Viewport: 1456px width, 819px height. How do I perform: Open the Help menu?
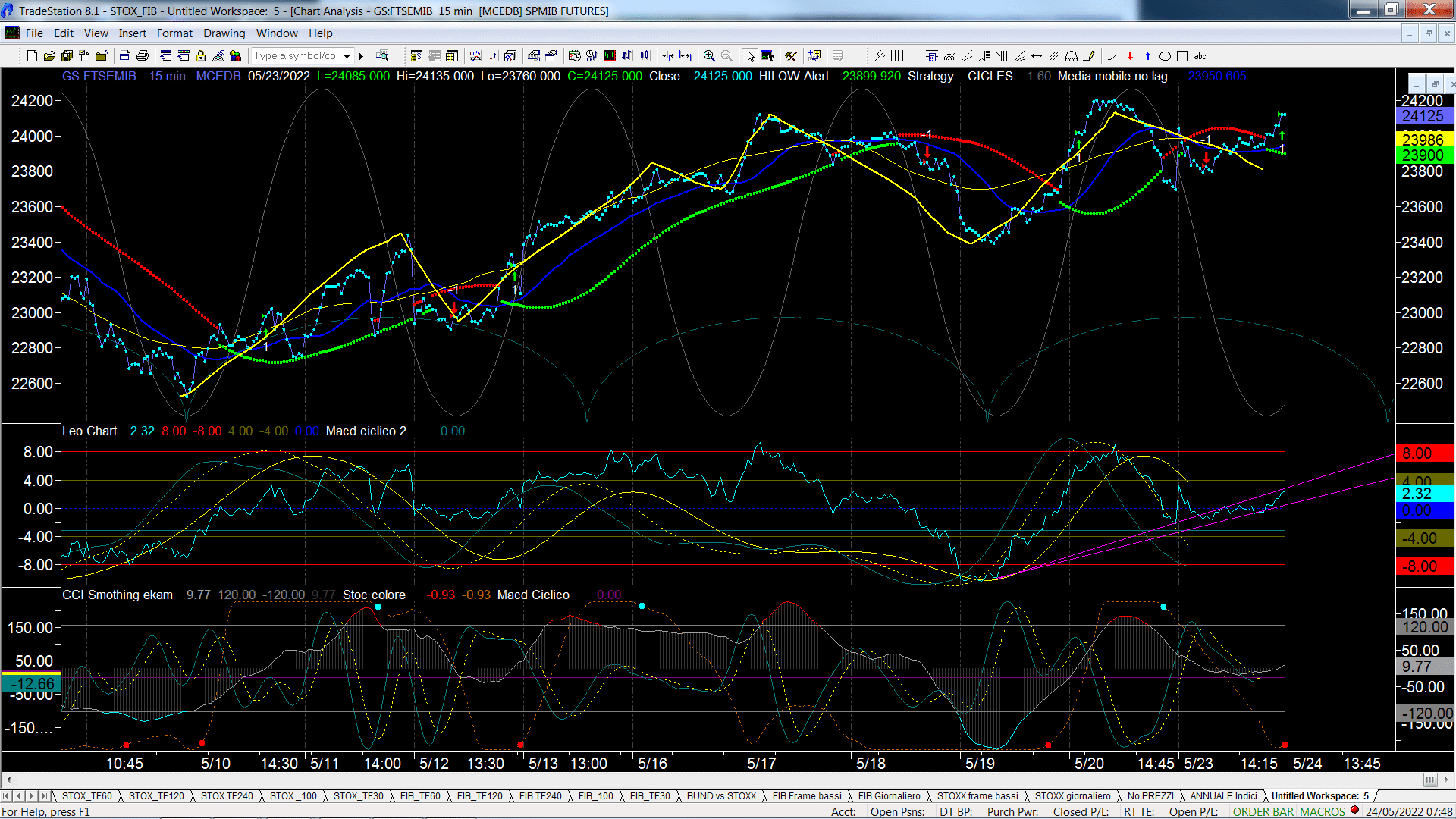pos(320,33)
